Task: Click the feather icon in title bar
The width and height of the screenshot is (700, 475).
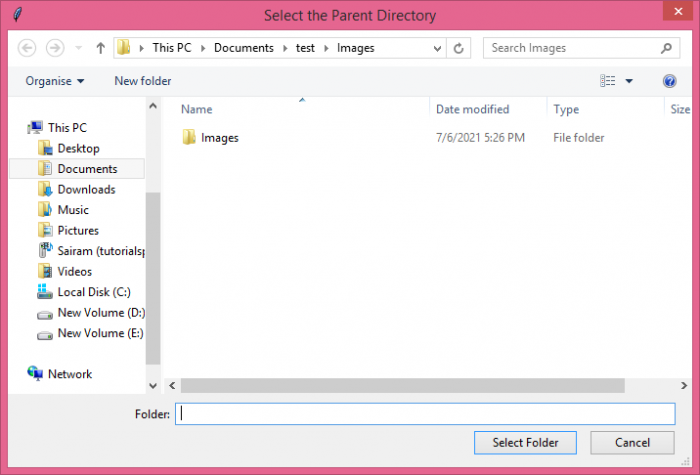Action: 17,15
